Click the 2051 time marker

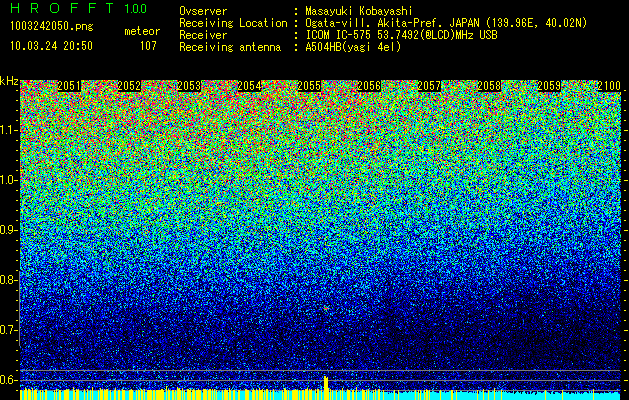tap(69, 86)
